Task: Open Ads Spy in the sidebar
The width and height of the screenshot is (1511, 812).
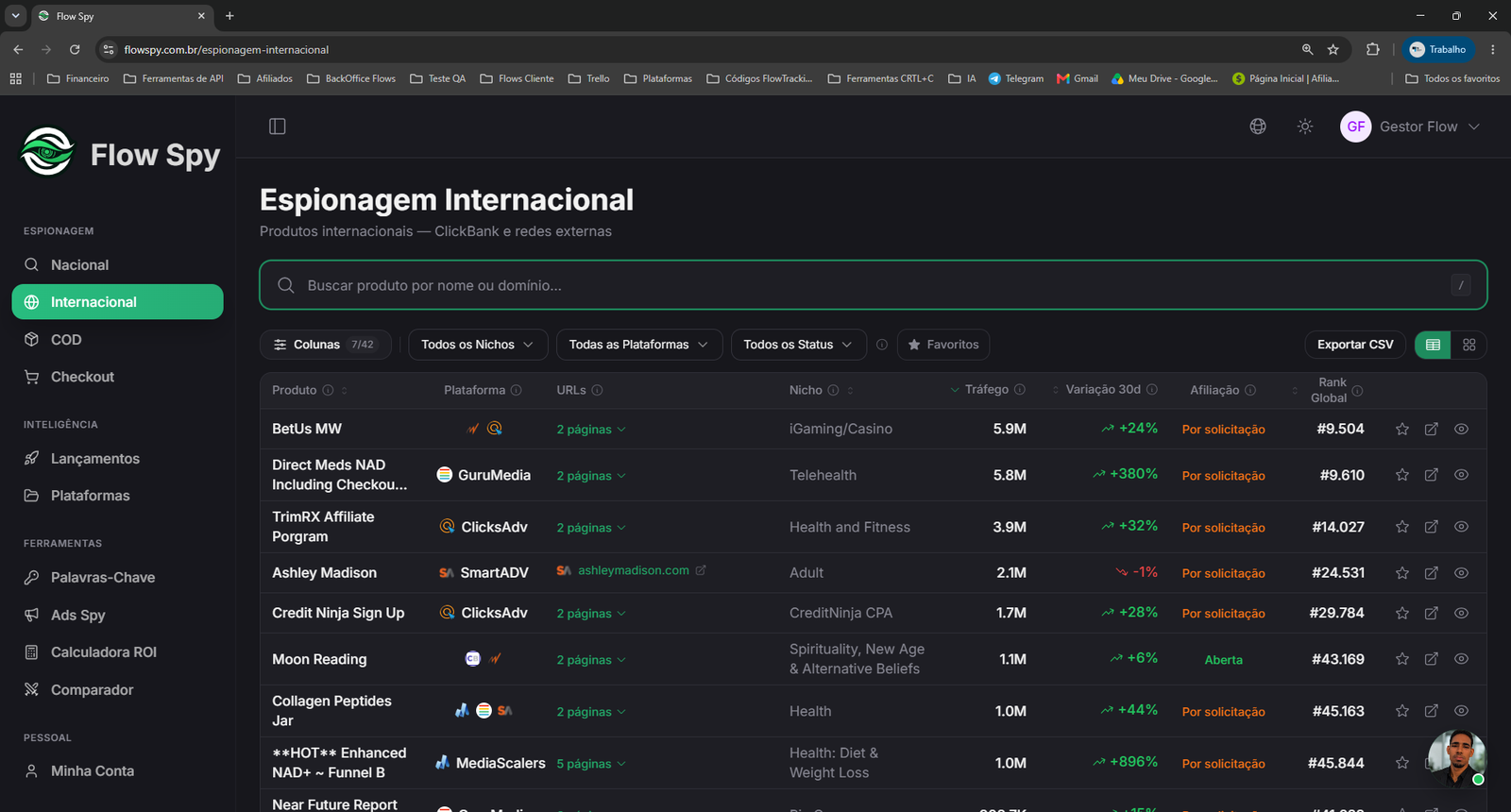Action: (117, 616)
